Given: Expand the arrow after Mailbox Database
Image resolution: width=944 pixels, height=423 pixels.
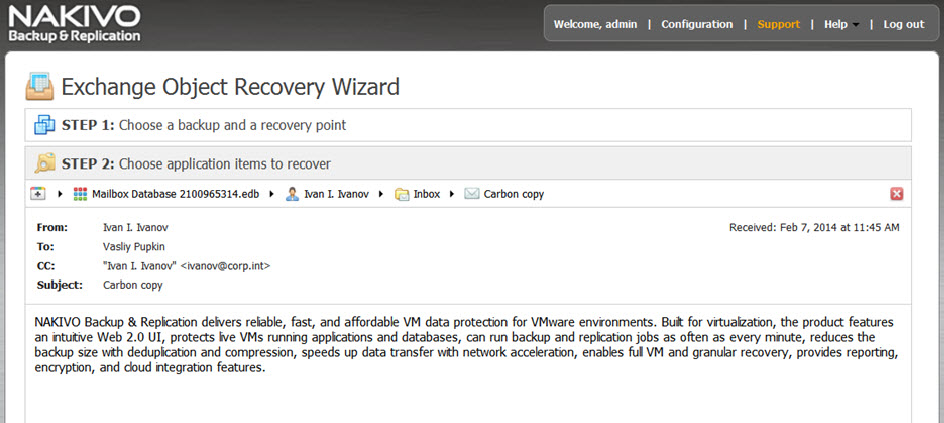Looking at the screenshot, I should 272,194.
